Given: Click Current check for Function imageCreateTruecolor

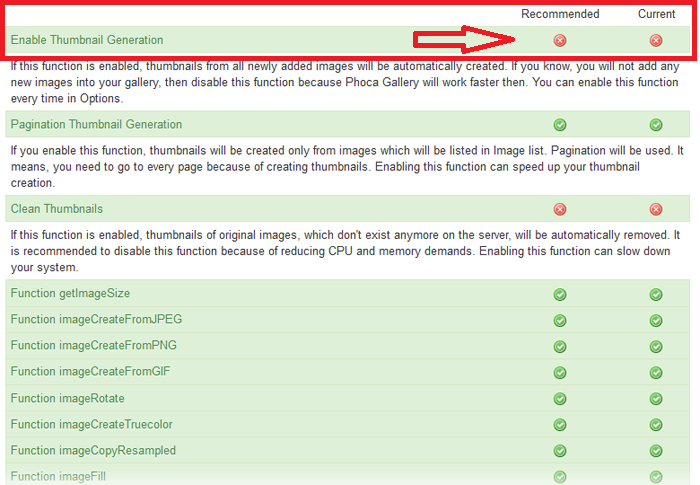Looking at the screenshot, I should tap(656, 424).
